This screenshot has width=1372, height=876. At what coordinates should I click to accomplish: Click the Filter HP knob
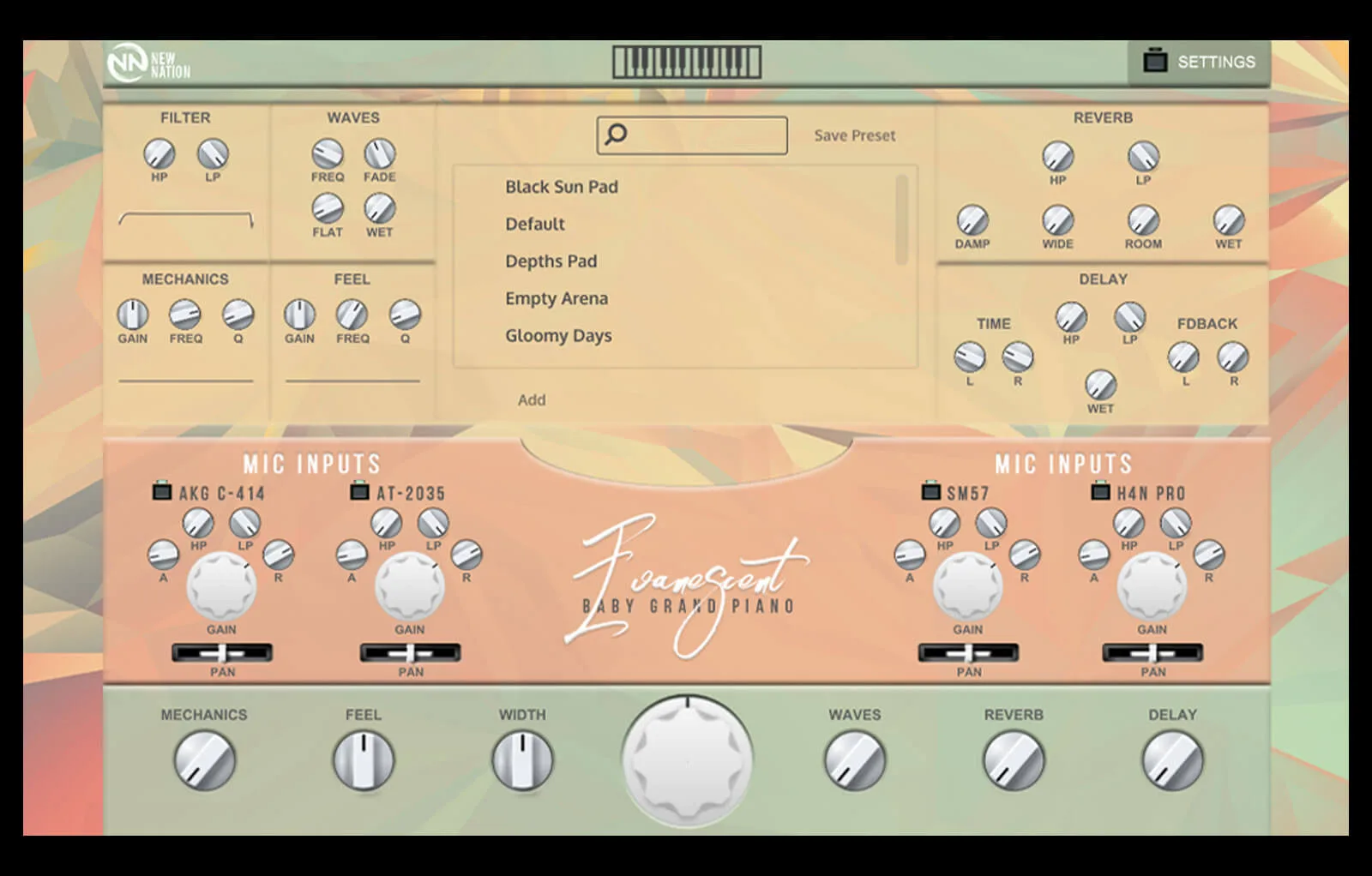[159, 154]
